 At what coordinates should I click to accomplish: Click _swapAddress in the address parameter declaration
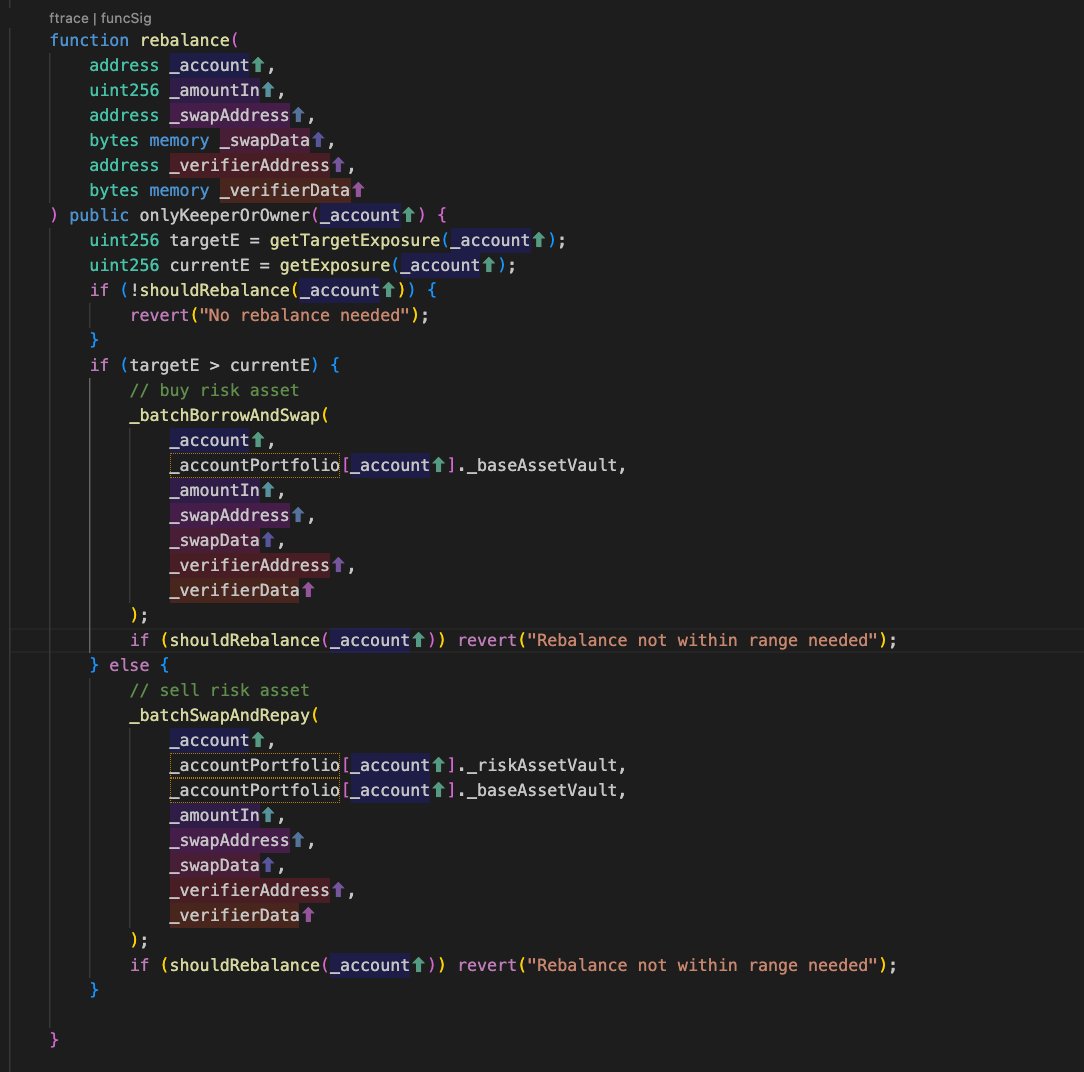click(230, 115)
